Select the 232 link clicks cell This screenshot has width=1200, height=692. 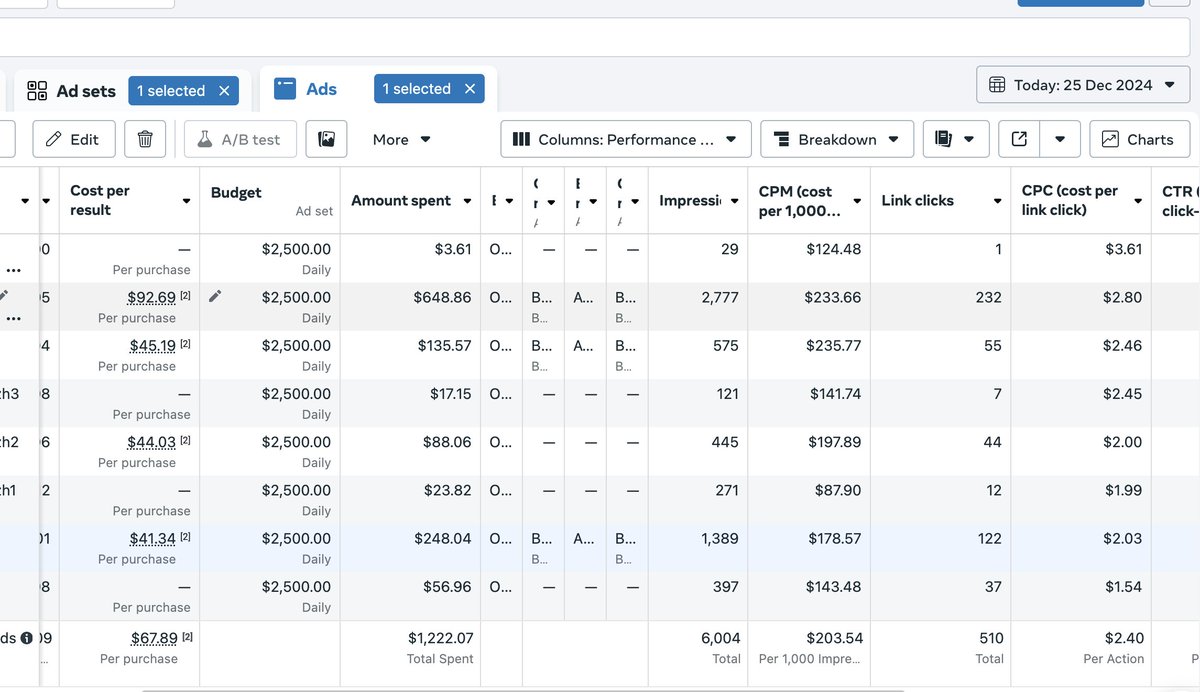989,297
